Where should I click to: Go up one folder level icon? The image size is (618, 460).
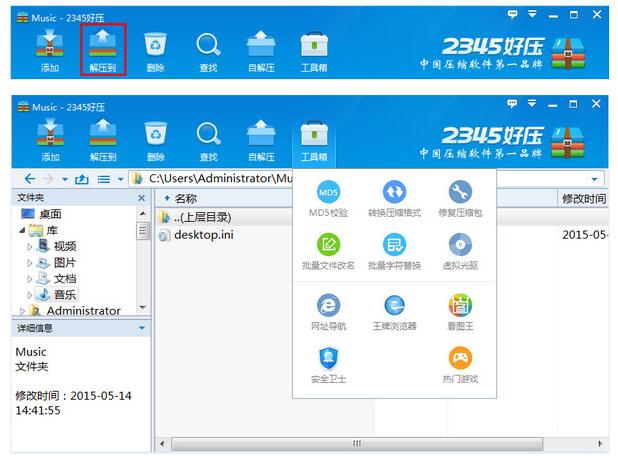click(82, 179)
